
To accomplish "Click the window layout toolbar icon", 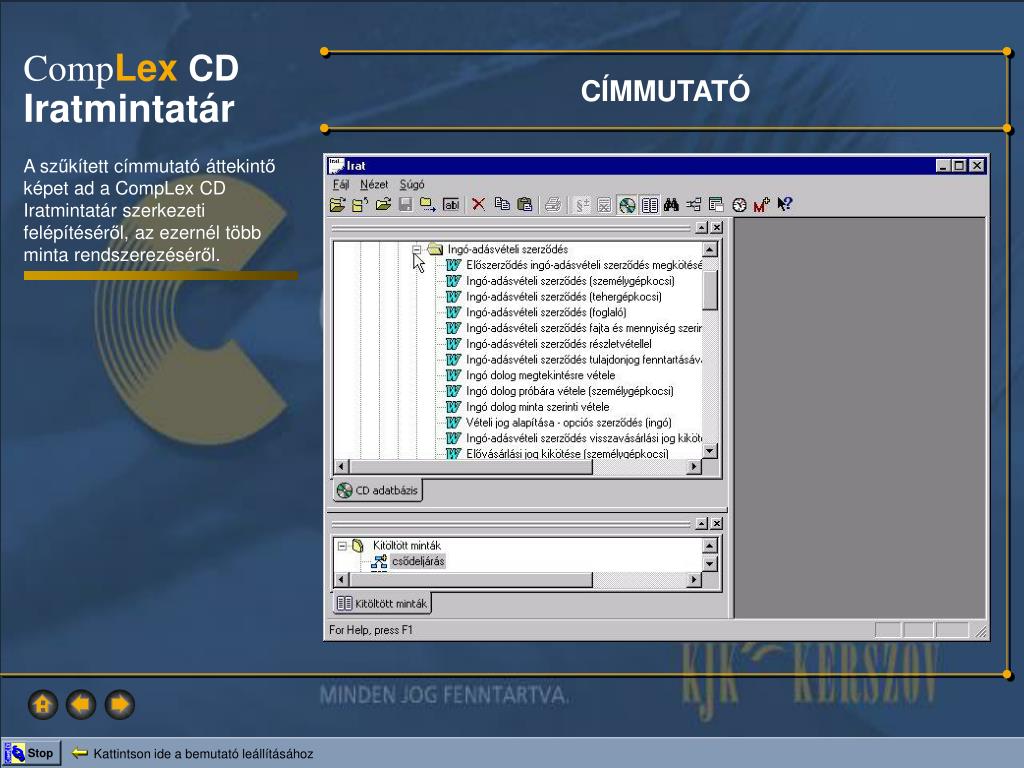I will pos(716,205).
